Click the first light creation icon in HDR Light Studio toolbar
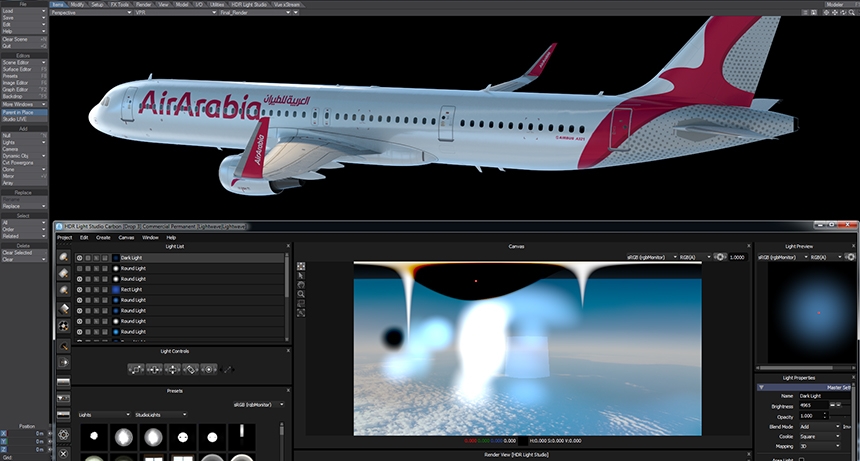This screenshot has width=860, height=461. (64, 257)
